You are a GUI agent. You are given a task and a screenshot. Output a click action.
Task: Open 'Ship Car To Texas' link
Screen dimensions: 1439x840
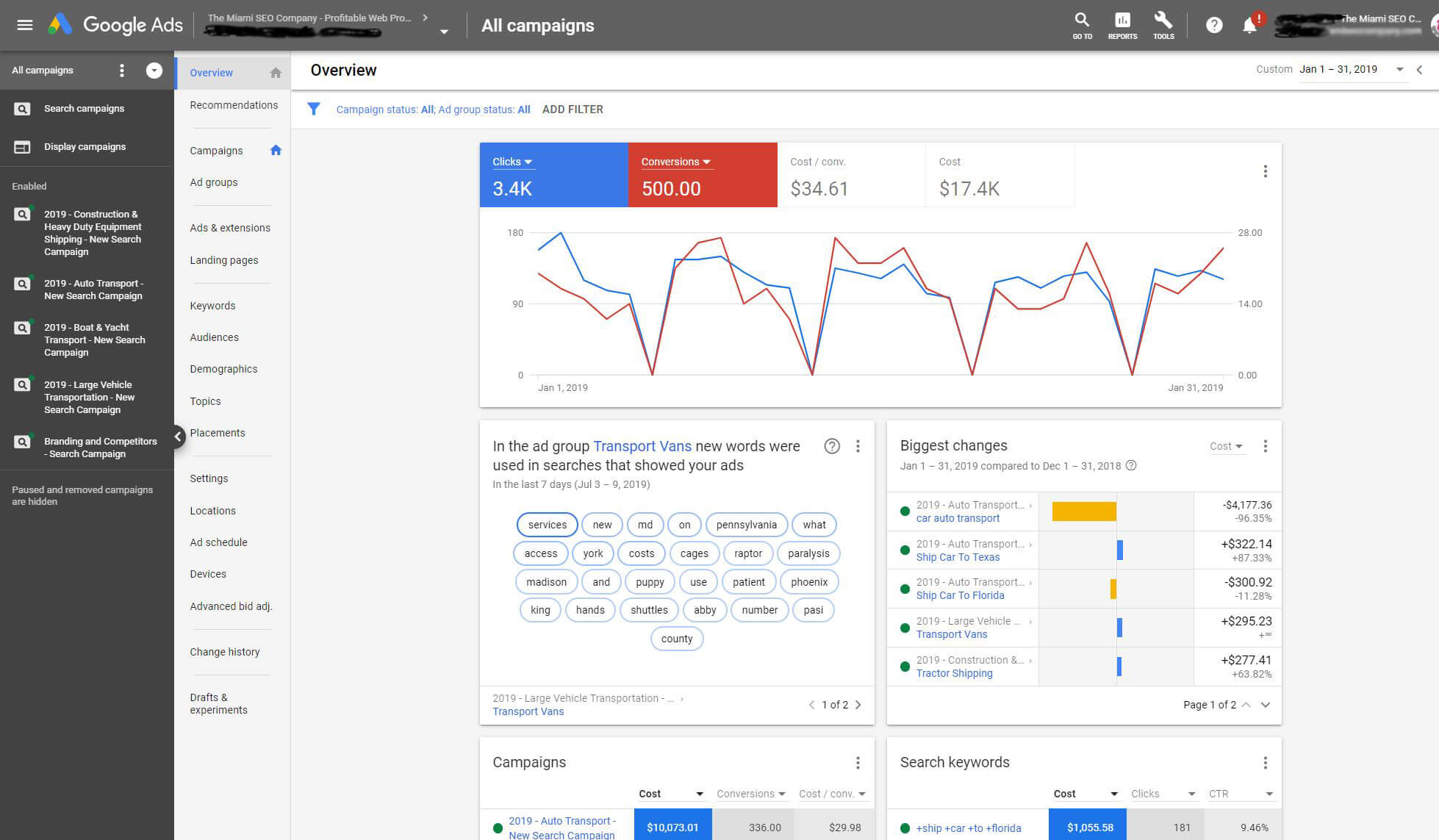click(x=958, y=557)
